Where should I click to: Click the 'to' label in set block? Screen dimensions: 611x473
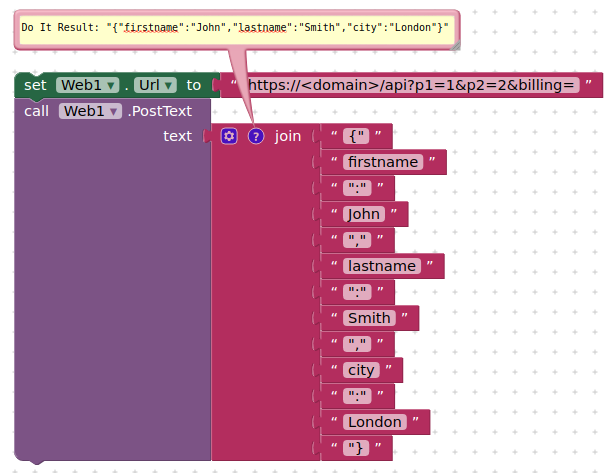pos(194,85)
